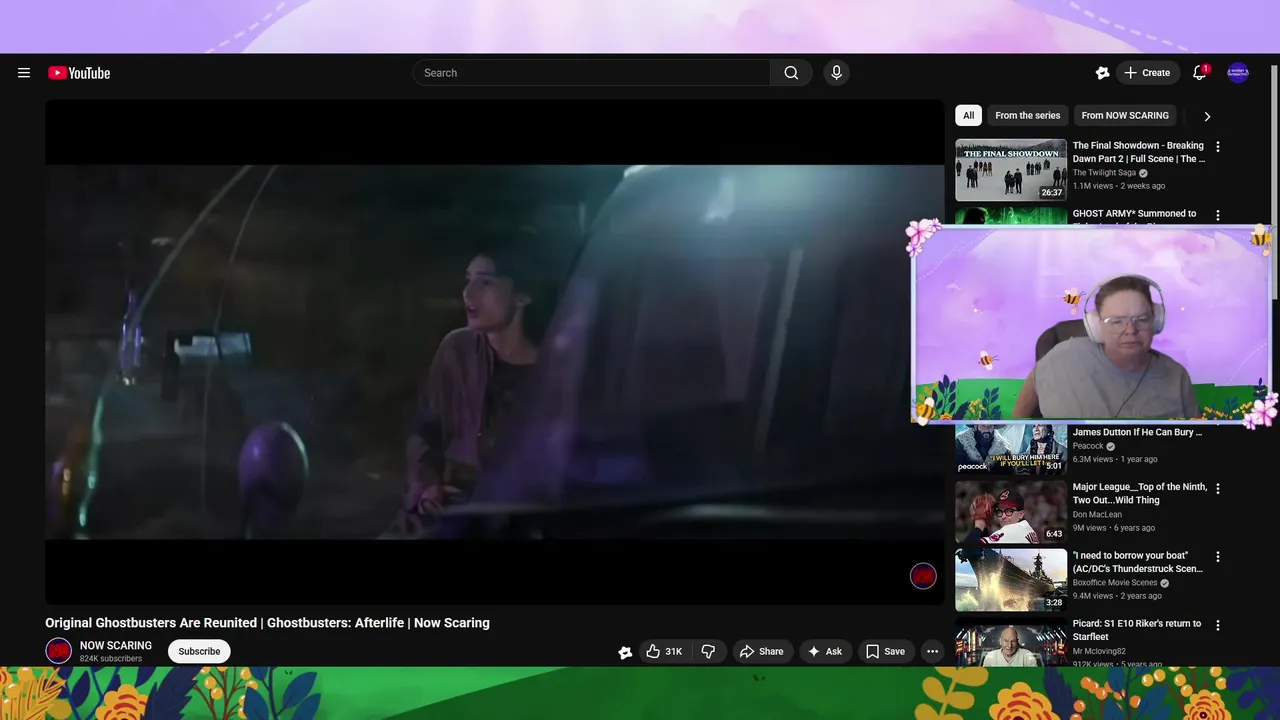Open the Boxoffice Movie Scenes channel

click(x=1115, y=583)
